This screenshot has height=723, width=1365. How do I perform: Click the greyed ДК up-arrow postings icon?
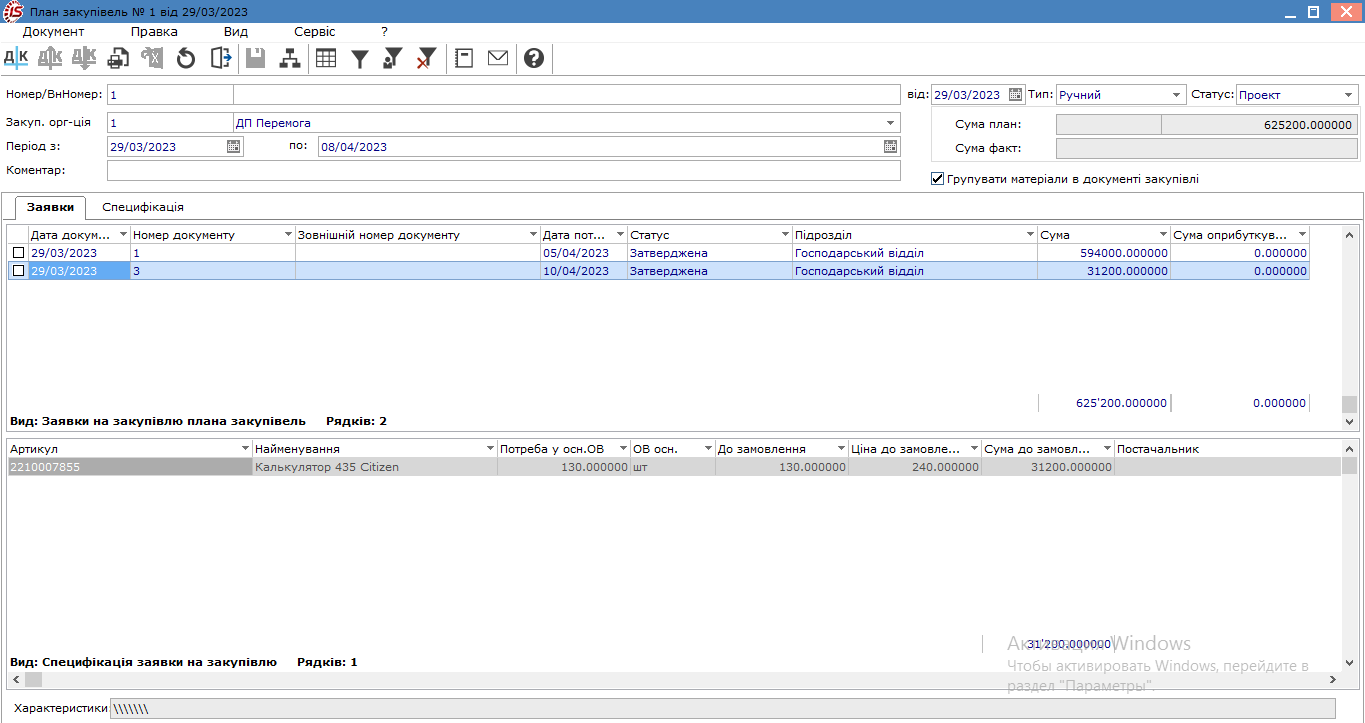click(x=50, y=58)
